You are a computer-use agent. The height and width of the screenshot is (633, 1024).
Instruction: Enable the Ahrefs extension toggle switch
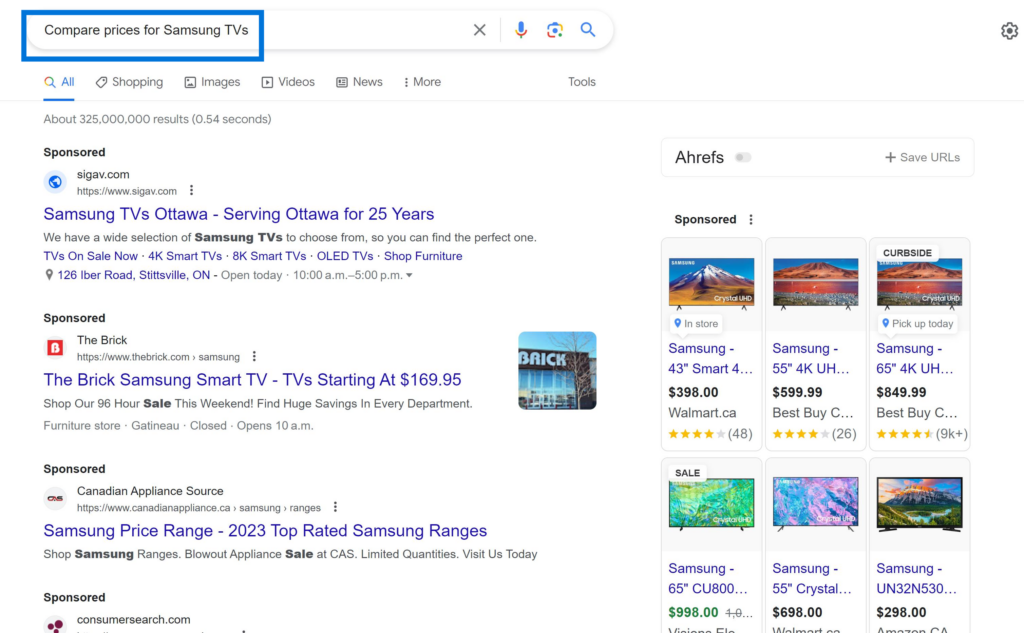point(743,157)
